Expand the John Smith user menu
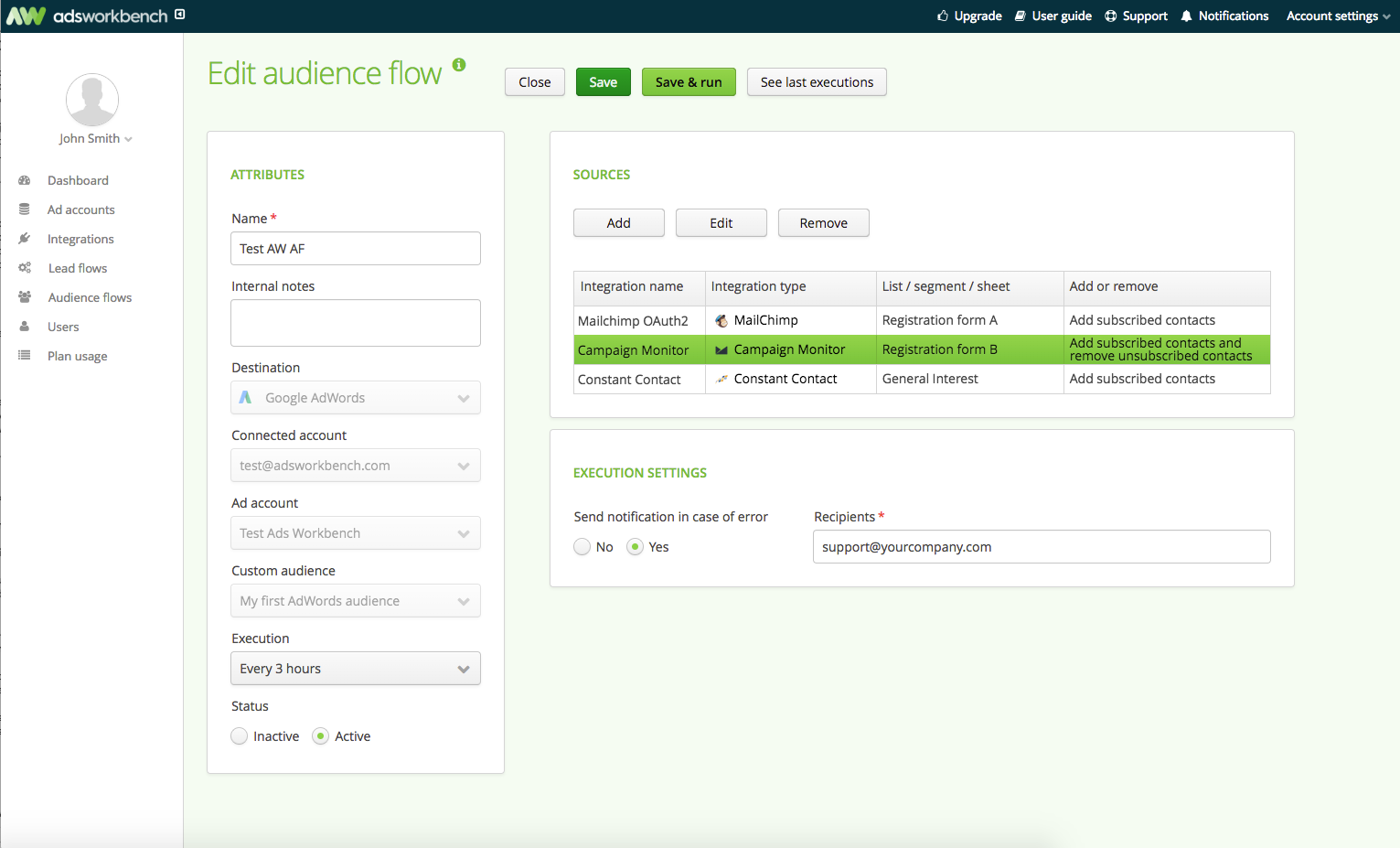The width and height of the screenshot is (1400, 848). 96,139
